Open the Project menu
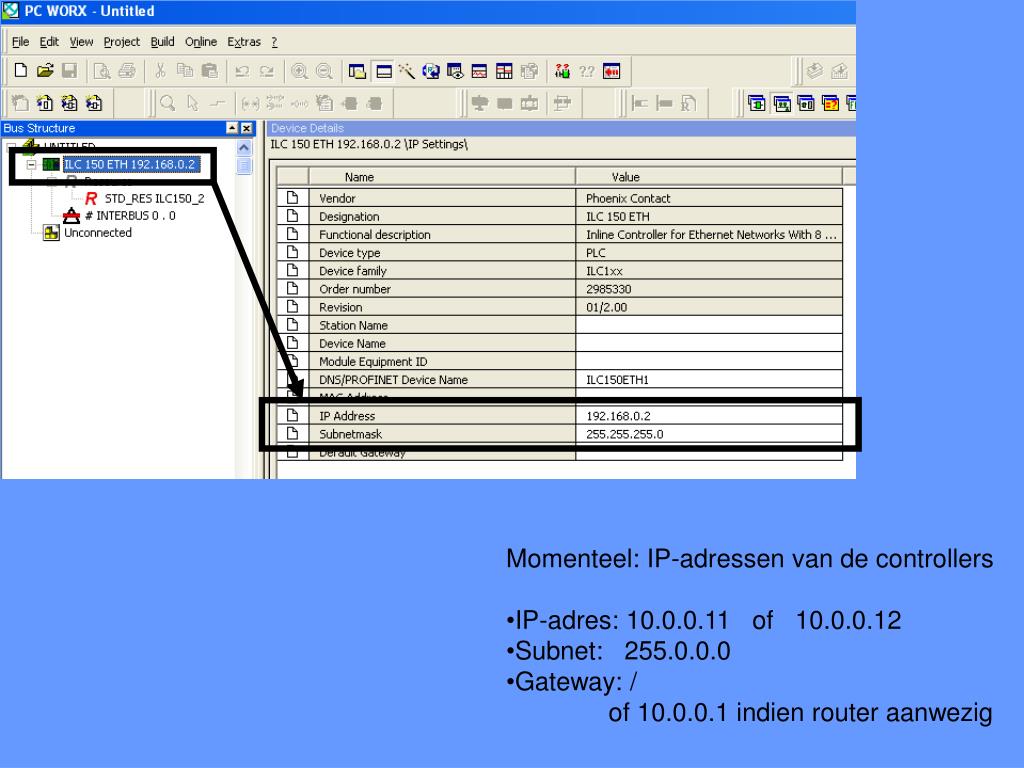This screenshot has height=768, width=1024. tap(121, 42)
